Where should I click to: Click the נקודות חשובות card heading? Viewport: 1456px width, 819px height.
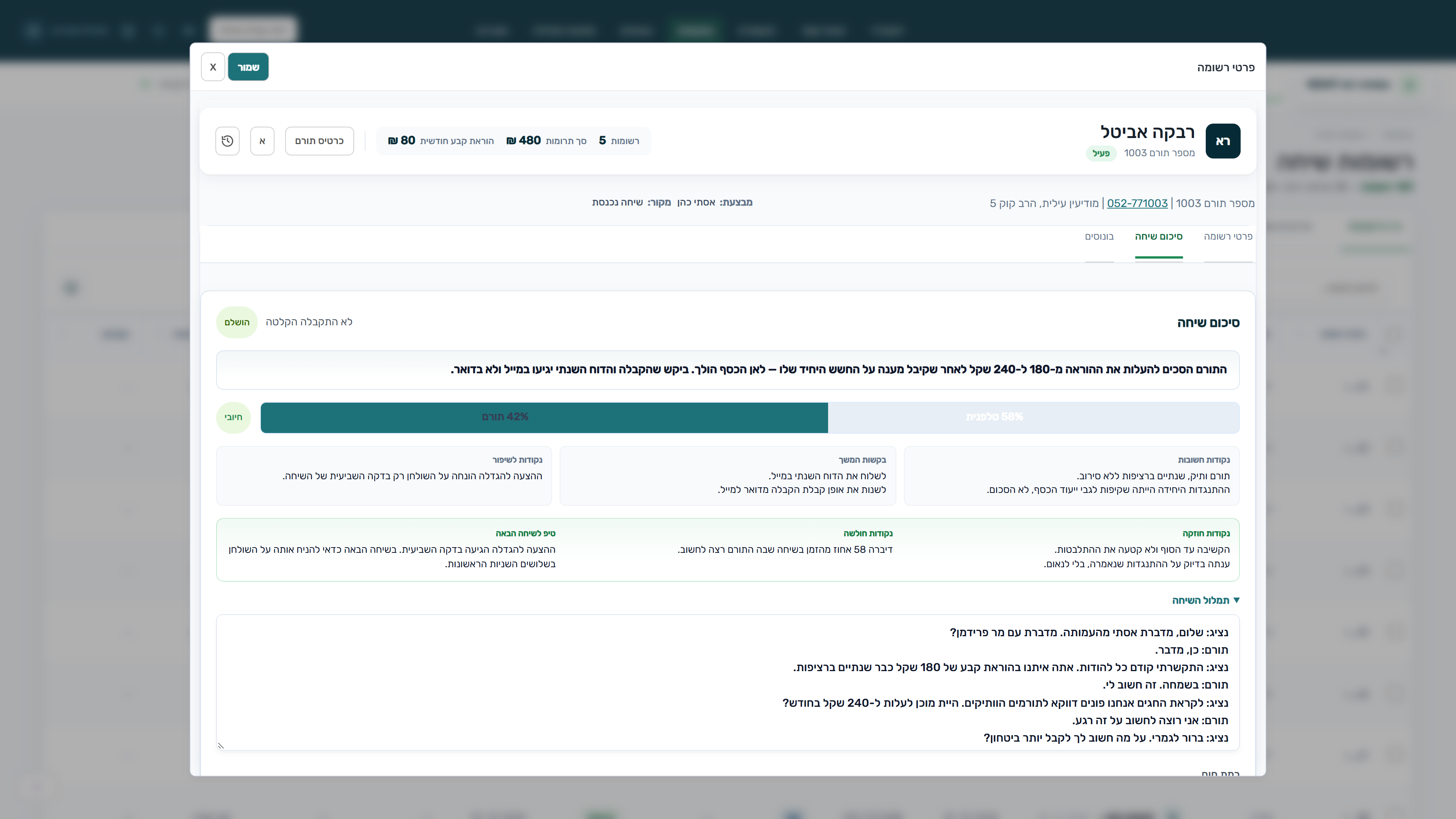[1203, 460]
